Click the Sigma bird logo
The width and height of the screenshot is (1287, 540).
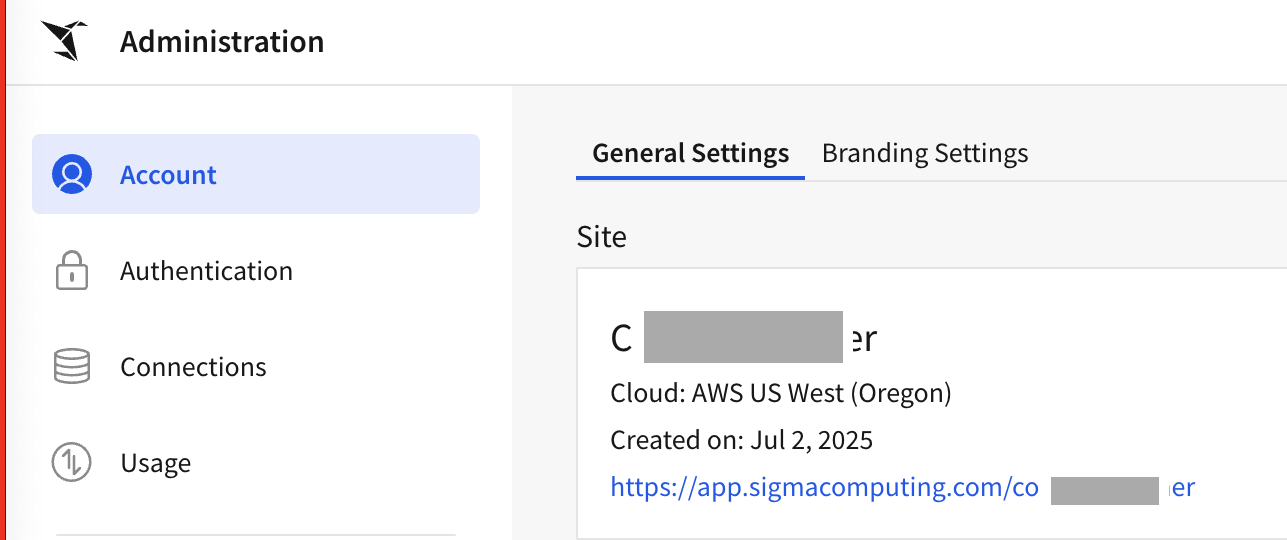pyautogui.click(x=64, y=42)
